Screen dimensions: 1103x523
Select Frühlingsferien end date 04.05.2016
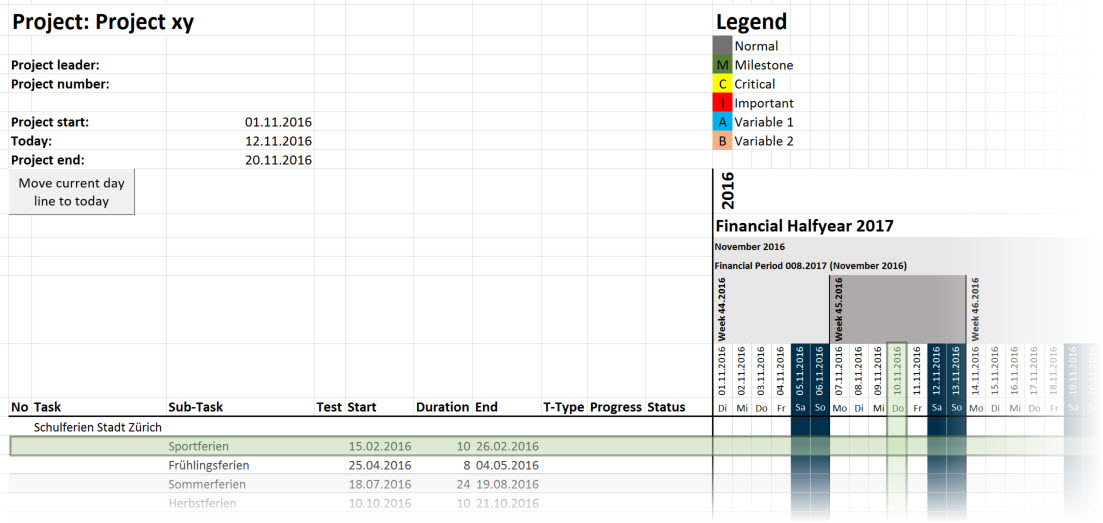[x=507, y=465]
